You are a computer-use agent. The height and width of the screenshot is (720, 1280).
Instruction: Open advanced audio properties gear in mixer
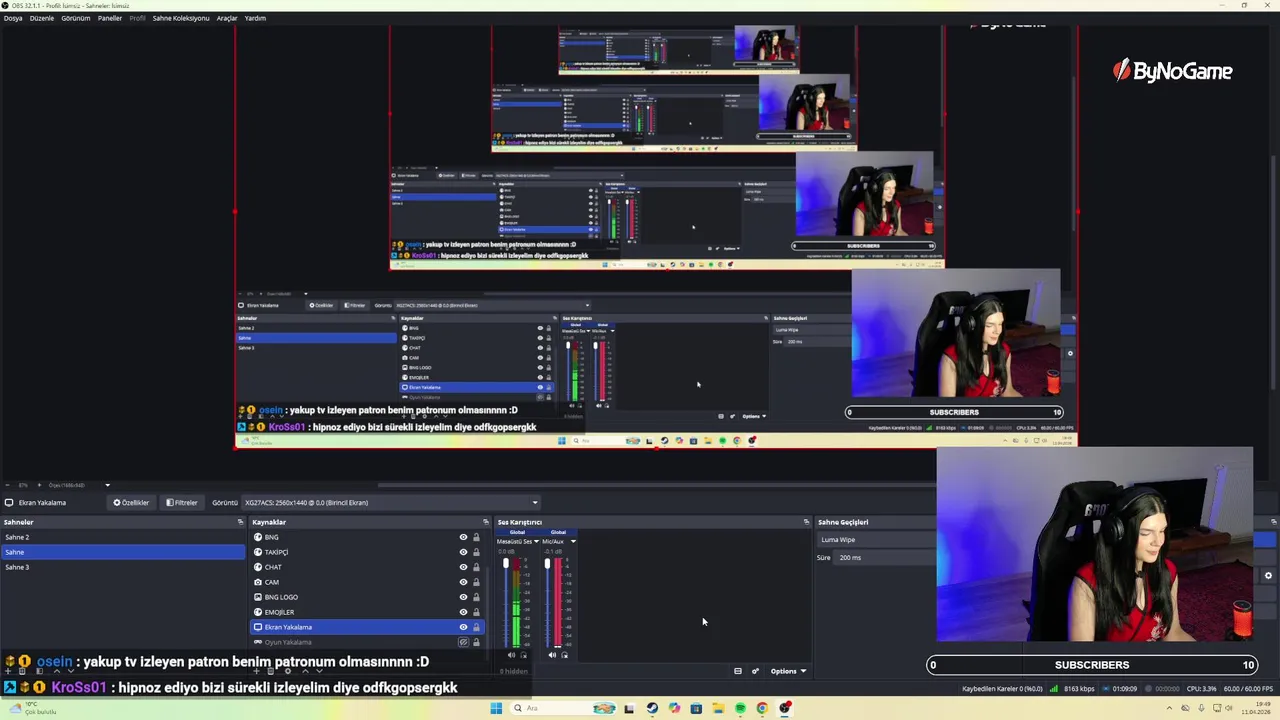click(x=756, y=671)
